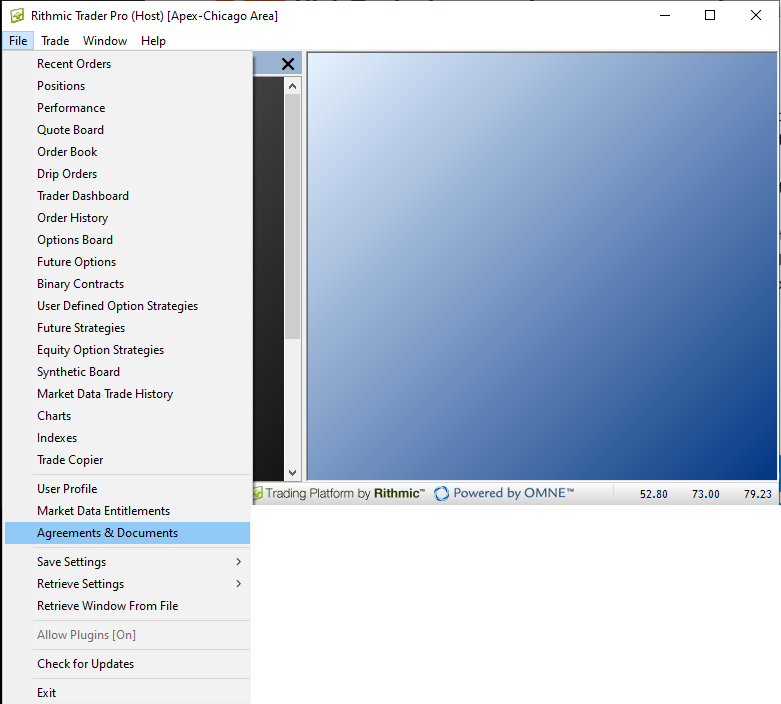Click the Rithmic logo in status bar
Image resolution: width=781 pixels, height=704 pixels.
[258, 494]
